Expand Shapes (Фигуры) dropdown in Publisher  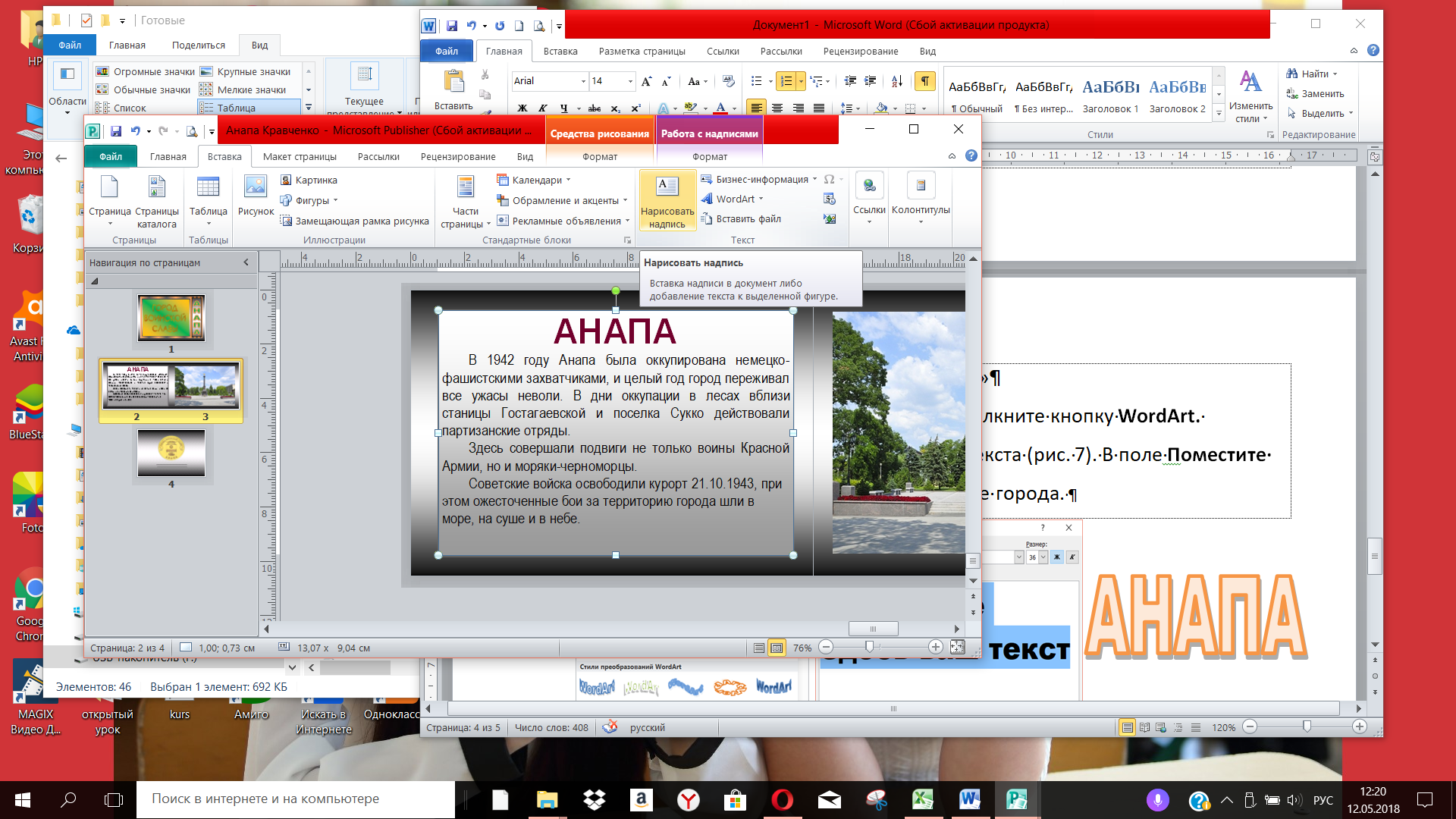(x=335, y=201)
